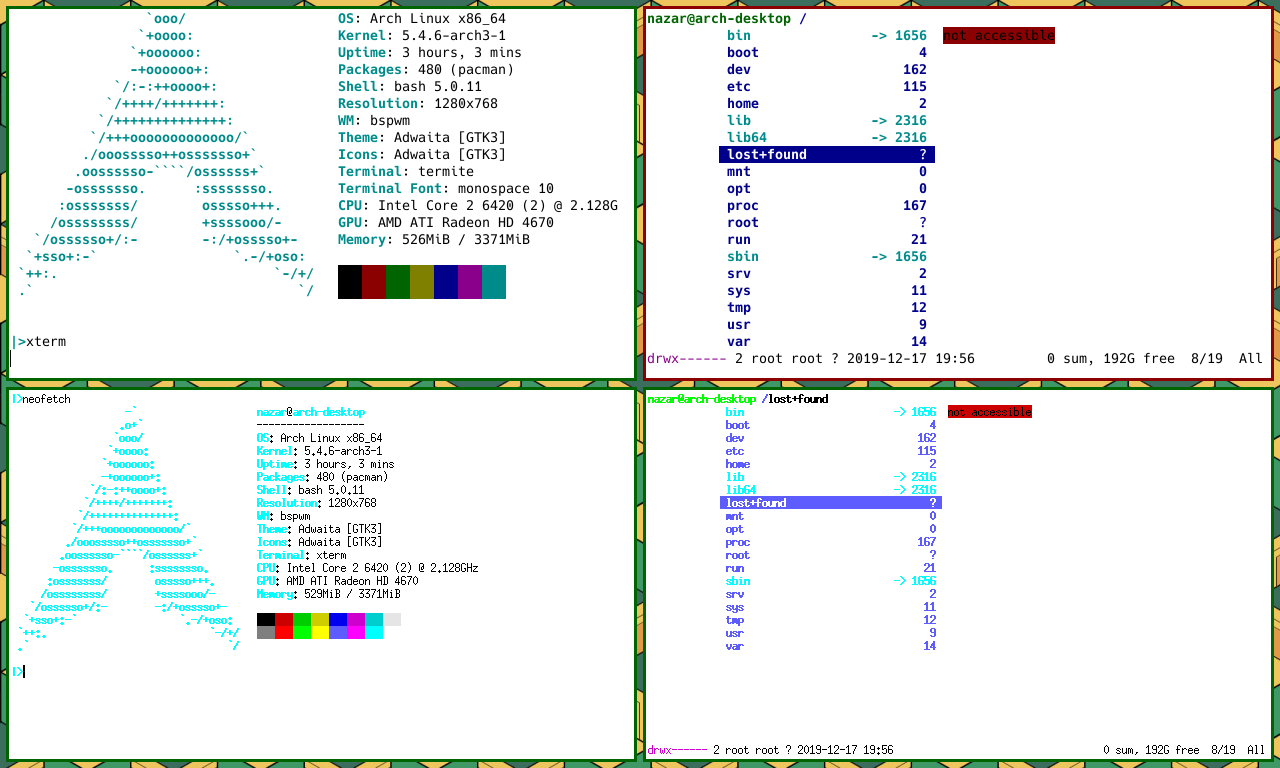1280x768 pixels.
Task: Select the var directory in red-bordered ranger window
Action: pyautogui.click(x=827, y=342)
